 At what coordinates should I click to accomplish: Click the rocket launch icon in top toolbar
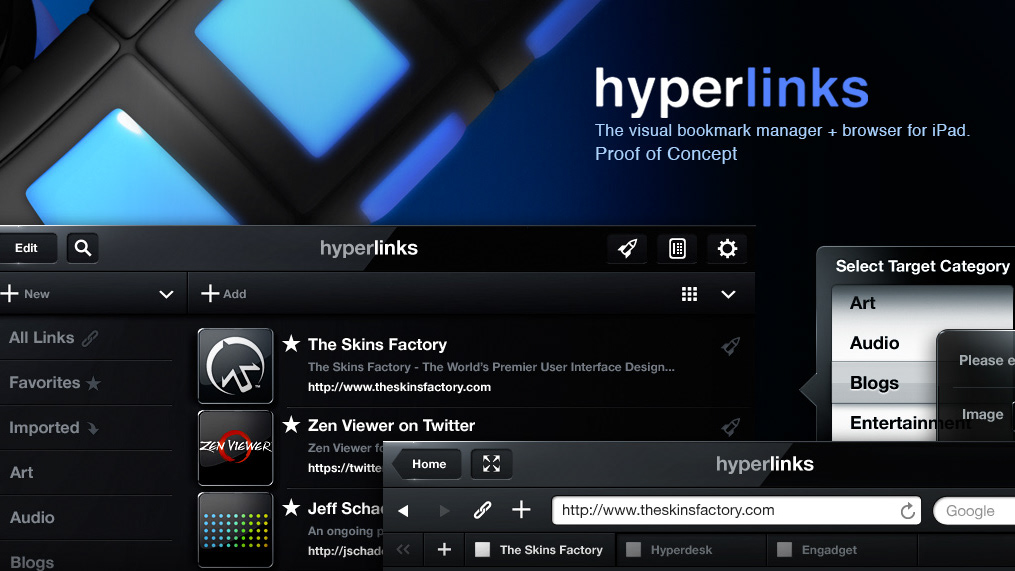pyautogui.click(x=627, y=248)
